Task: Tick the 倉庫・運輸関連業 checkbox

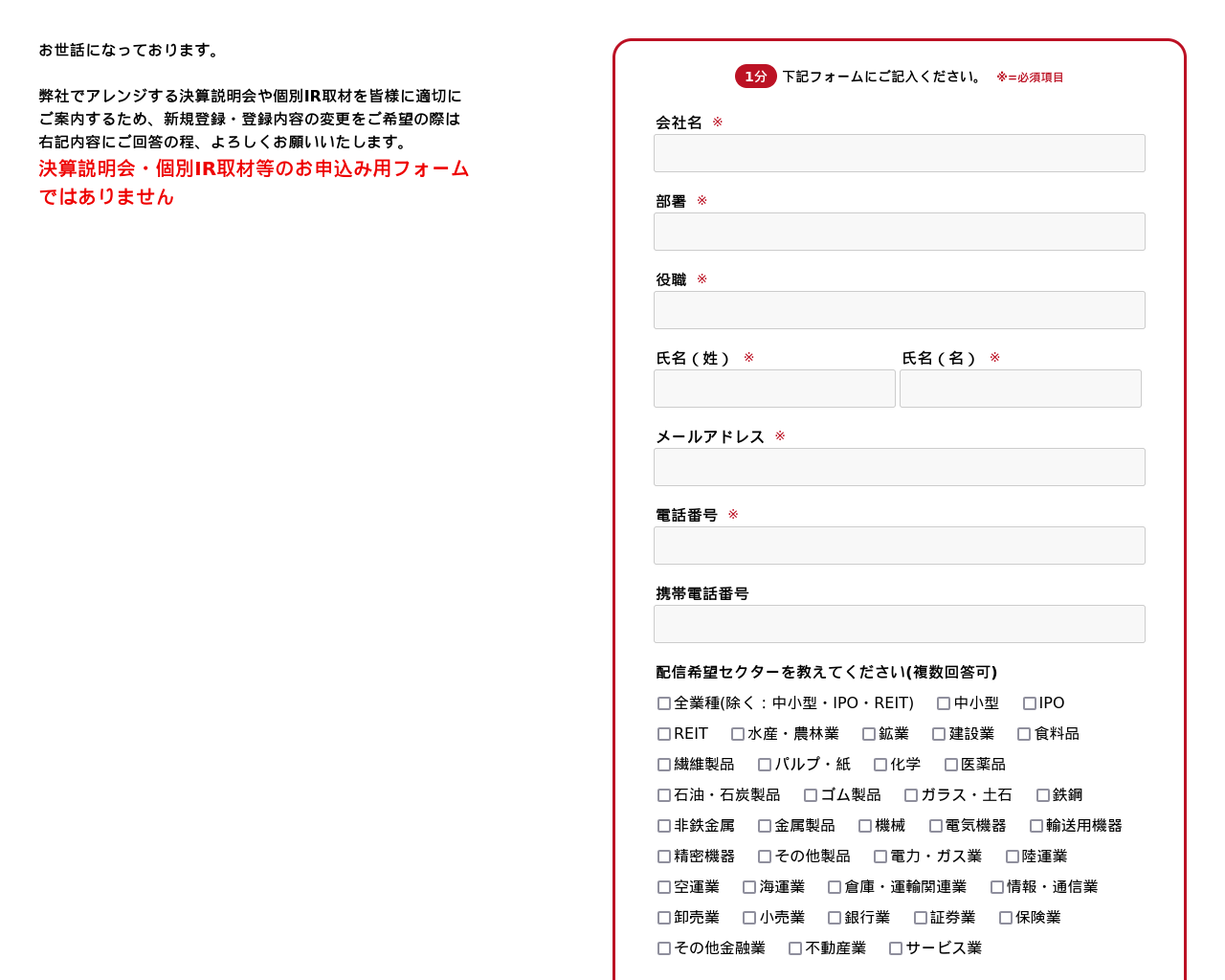Action: pyautogui.click(x=835, y=887)
